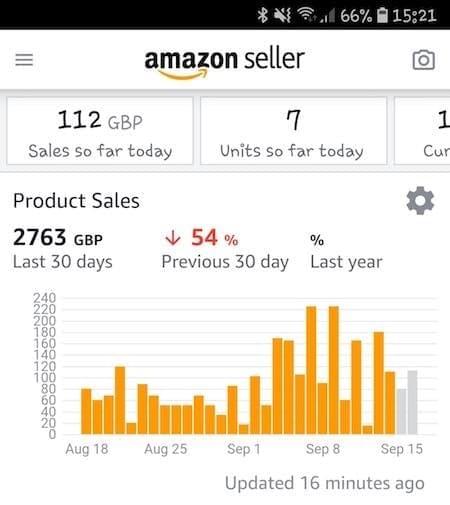Open the Sales so far today card
450x505 pixels.
click(100, 131)
